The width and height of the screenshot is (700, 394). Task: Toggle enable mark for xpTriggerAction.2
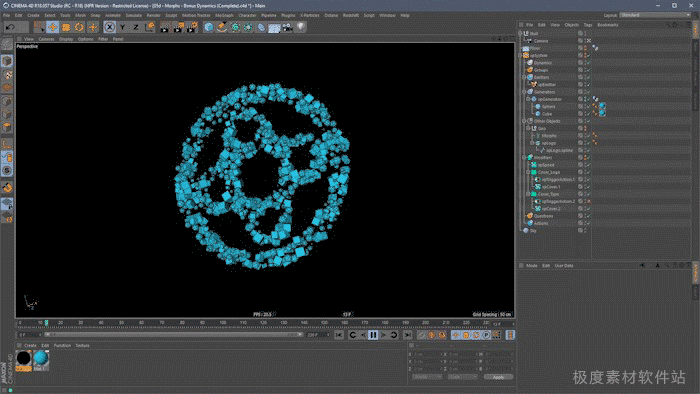(x=589, y=201)
